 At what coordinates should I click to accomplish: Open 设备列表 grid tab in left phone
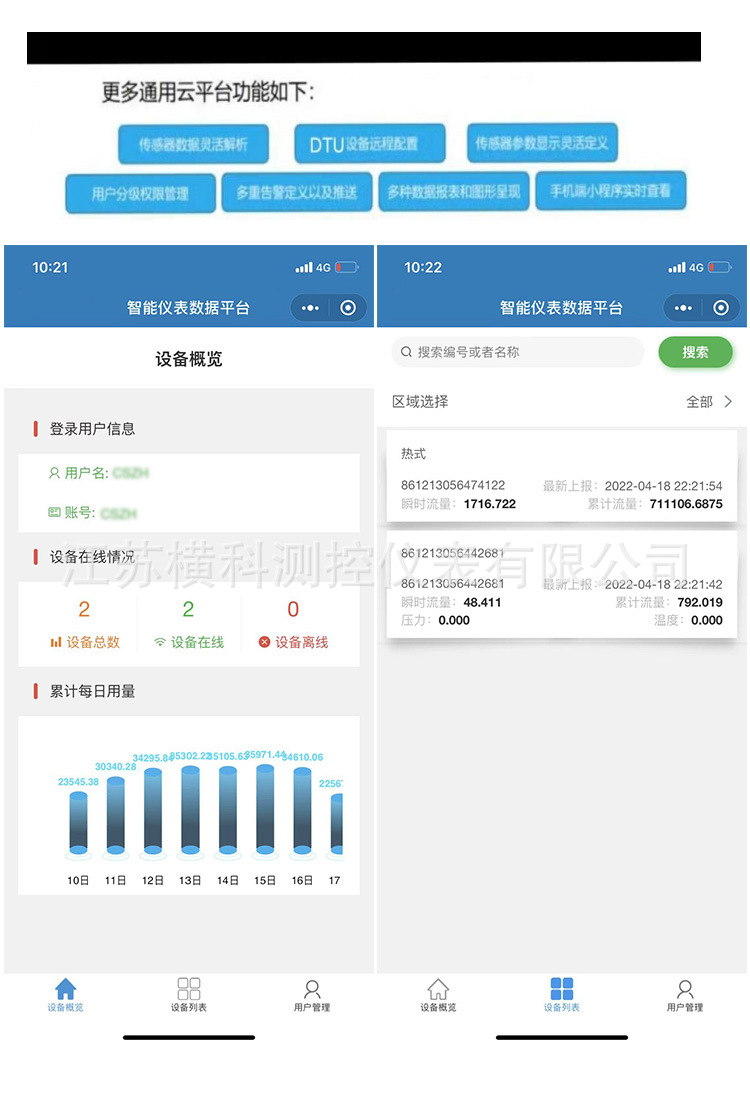[189, 994]
